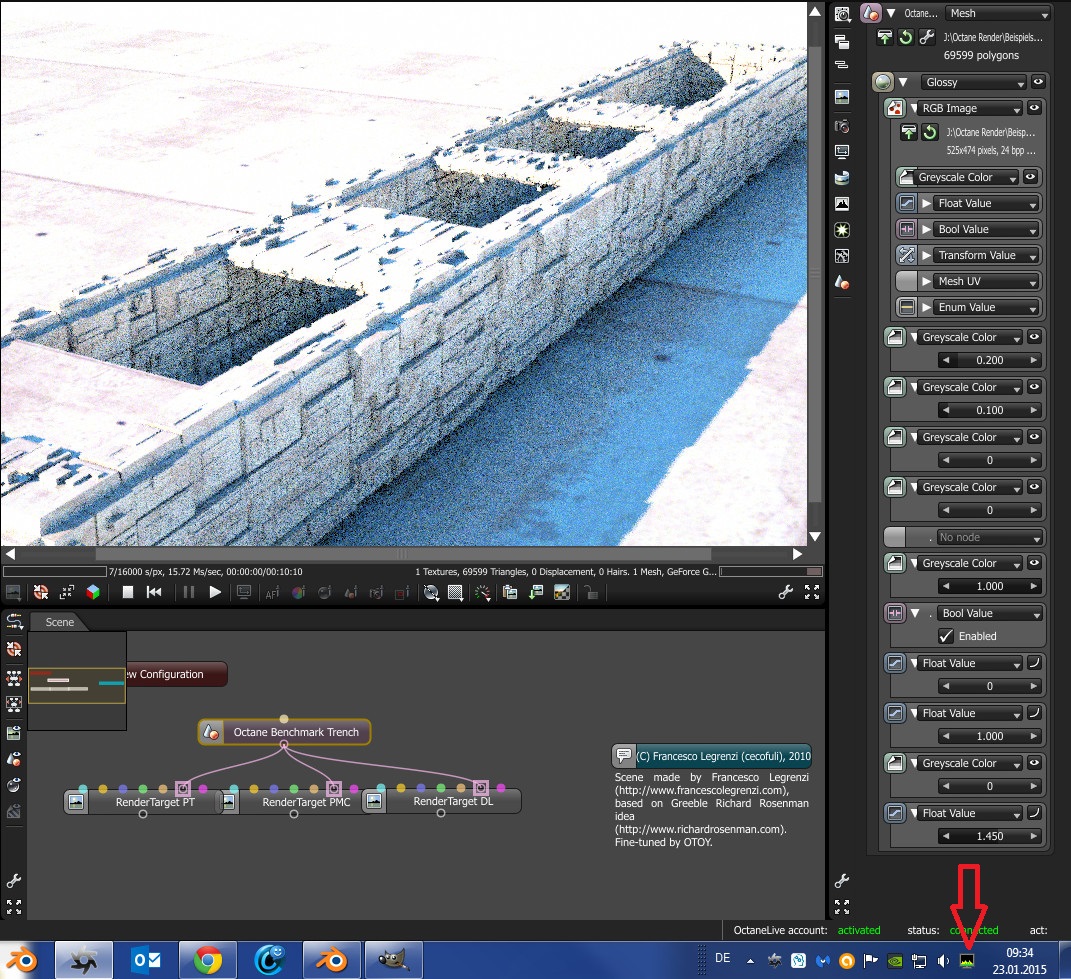
Task: Resume rendering with the play button
Action: 215,592
